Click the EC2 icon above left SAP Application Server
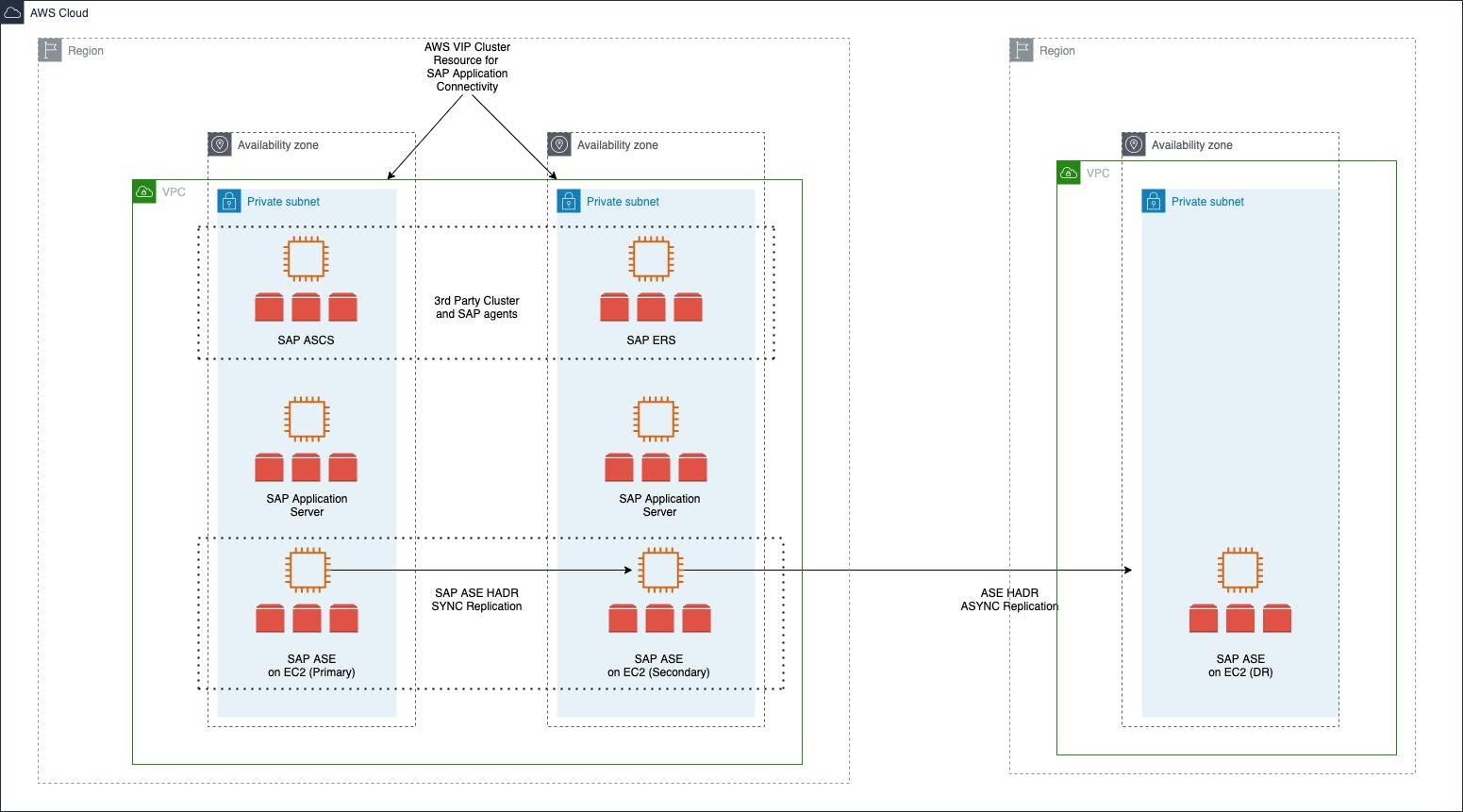The image size is (1463, 812). pyautogui.click(x=307, y=419)
